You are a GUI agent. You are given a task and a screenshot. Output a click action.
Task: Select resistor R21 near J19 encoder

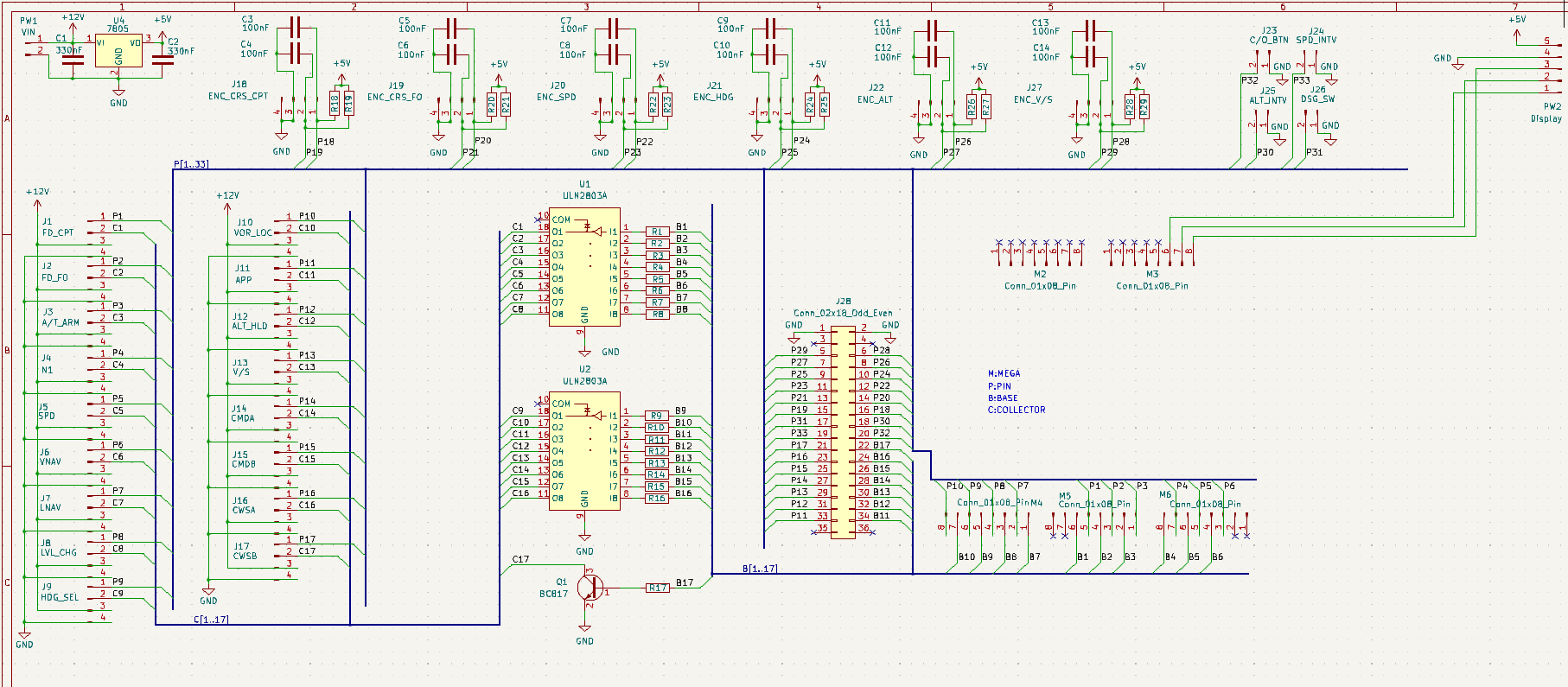click(x=506, y=105)
